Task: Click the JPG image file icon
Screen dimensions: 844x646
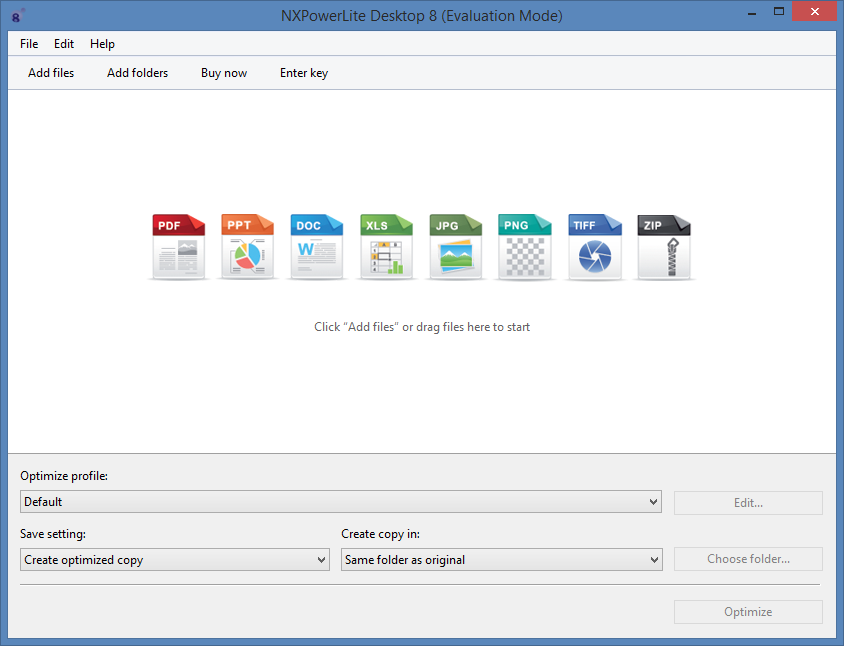Action: [x=455, y=246]
